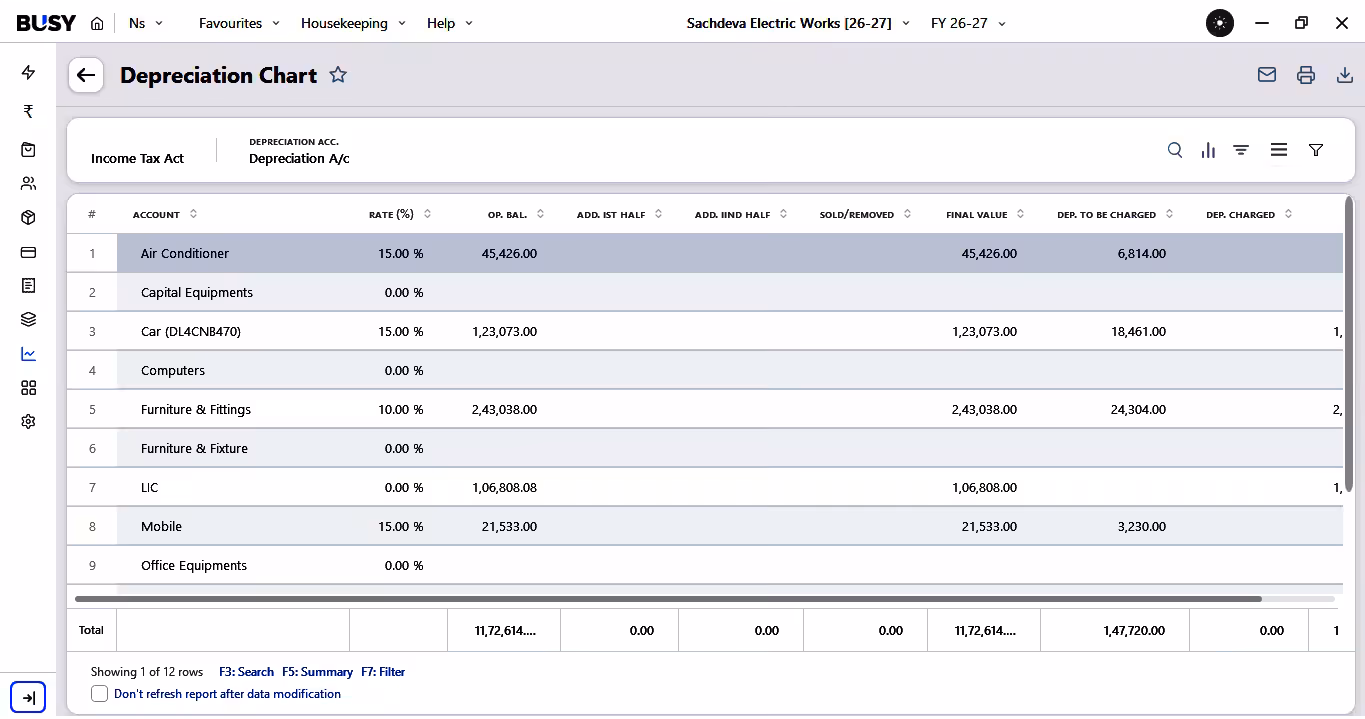Viewport: 1365px width, 719px height.
Task: Open the stacked layers sidebar icon
Action: (x=28, y=320)
